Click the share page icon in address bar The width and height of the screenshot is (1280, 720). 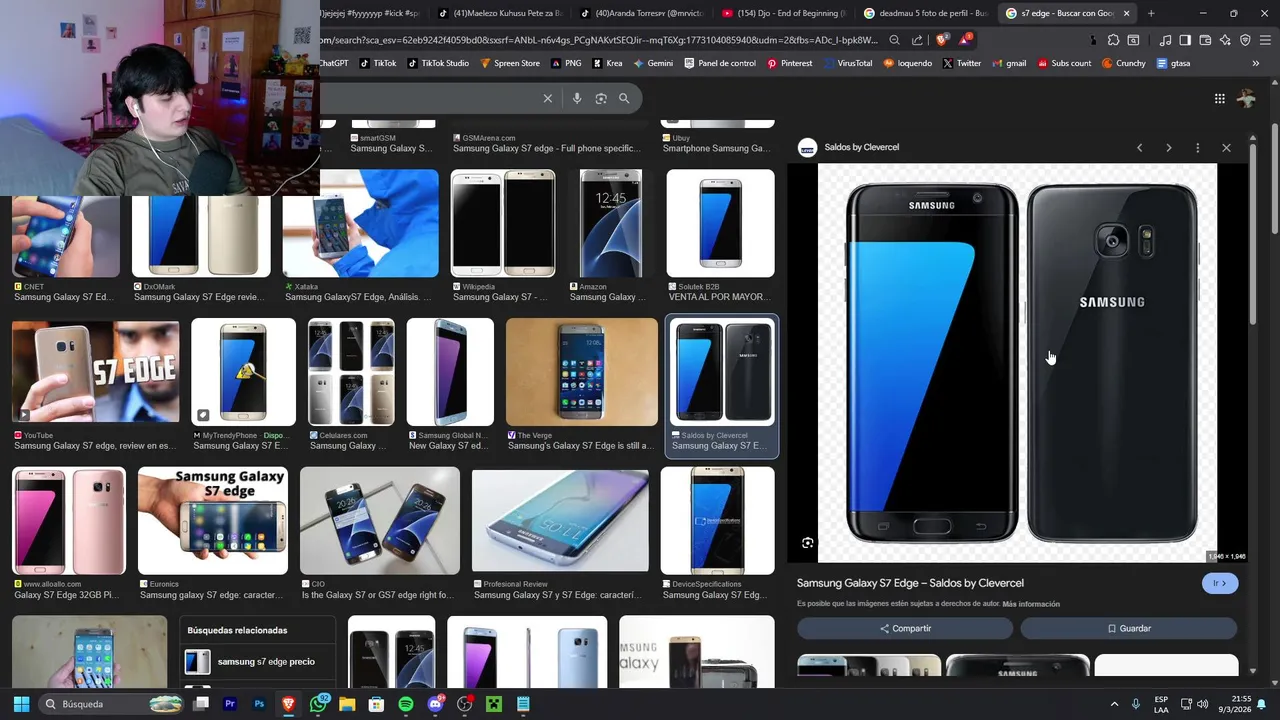tap(917, 40)
